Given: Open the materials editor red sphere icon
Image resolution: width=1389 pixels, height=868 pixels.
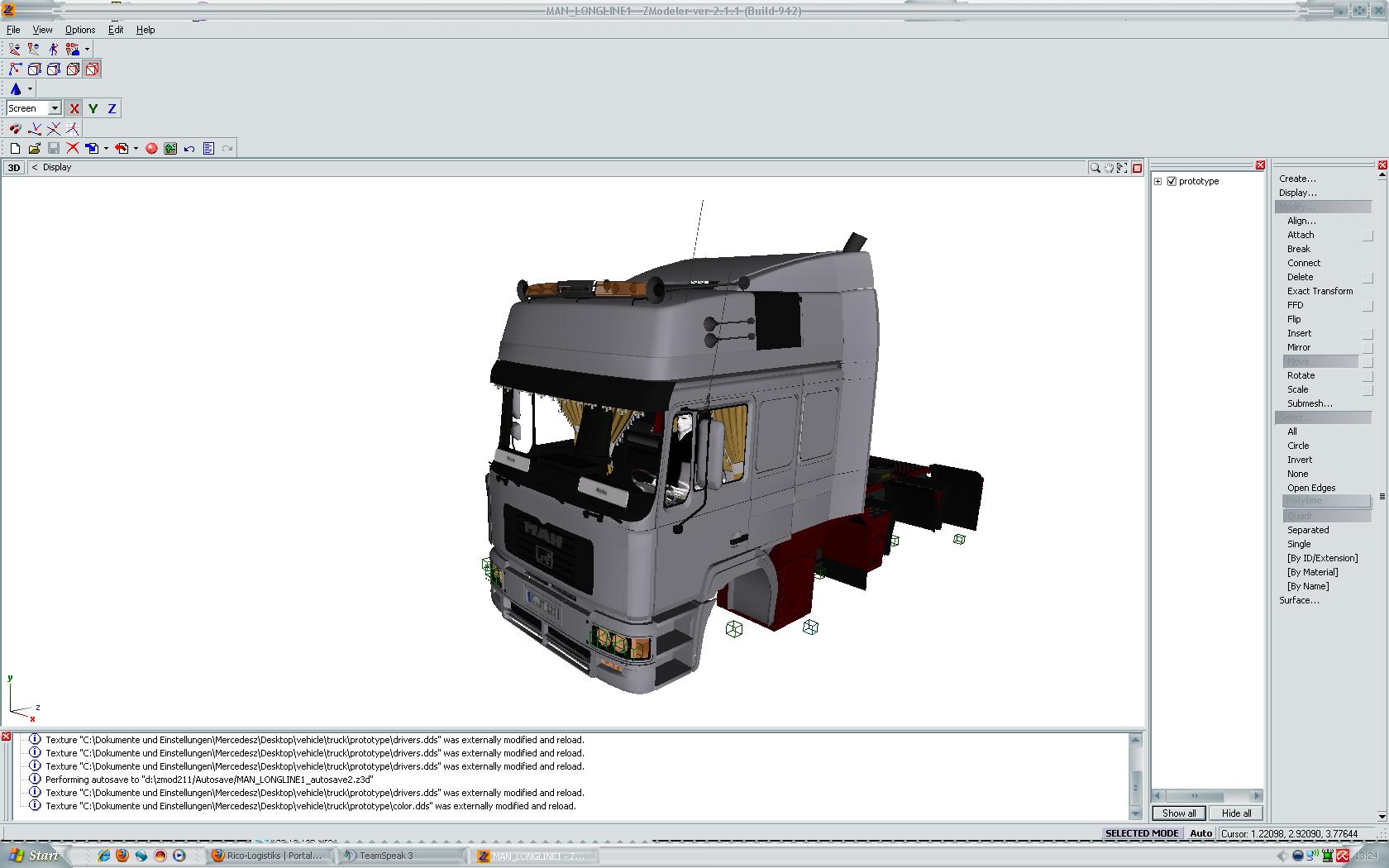Looking at the screenshot, I should click(x=151, y=149).
